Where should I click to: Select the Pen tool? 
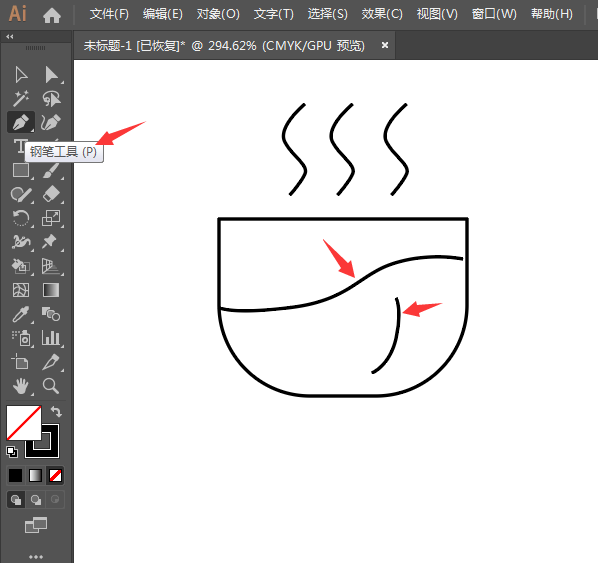click(x=21, y=122)
